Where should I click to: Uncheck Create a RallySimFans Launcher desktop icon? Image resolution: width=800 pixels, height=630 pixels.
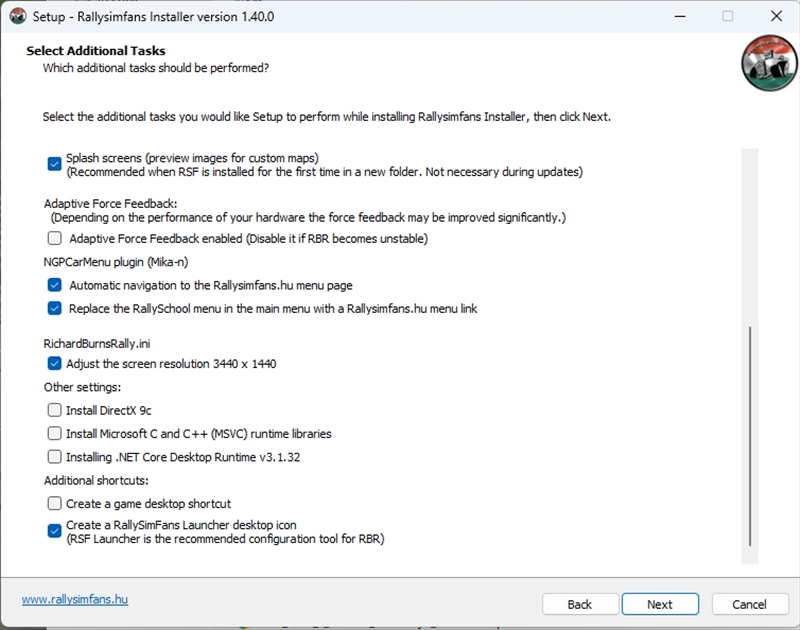click(x=55, y=531)
